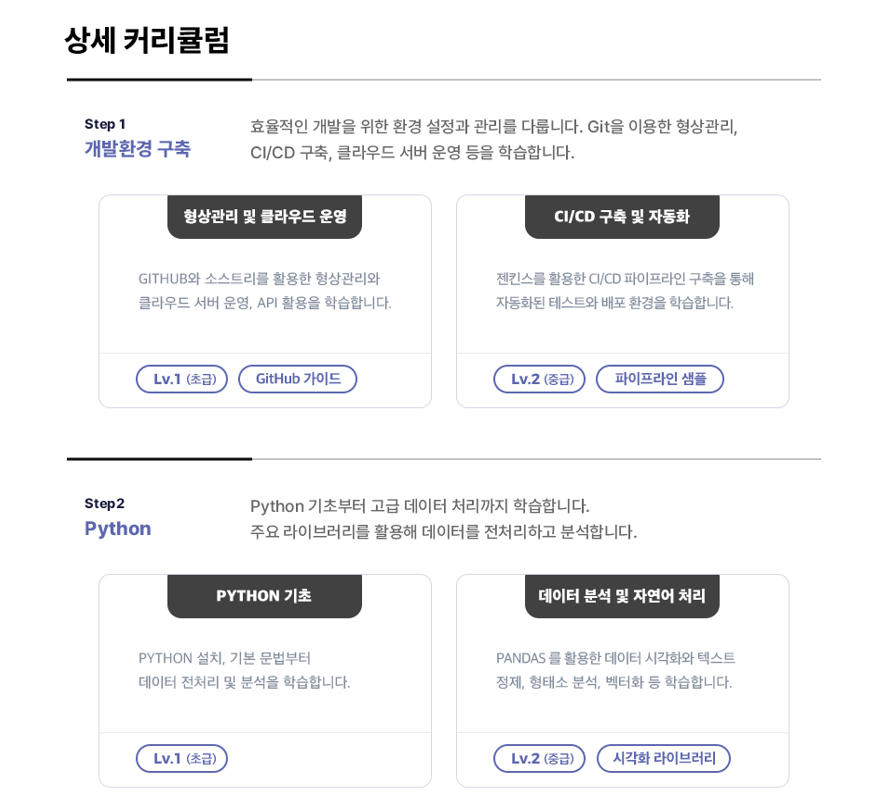Click the 상세 커리큘럼 heading
The height and width of the screenshot is (804, 880).
tap(147, 40)
